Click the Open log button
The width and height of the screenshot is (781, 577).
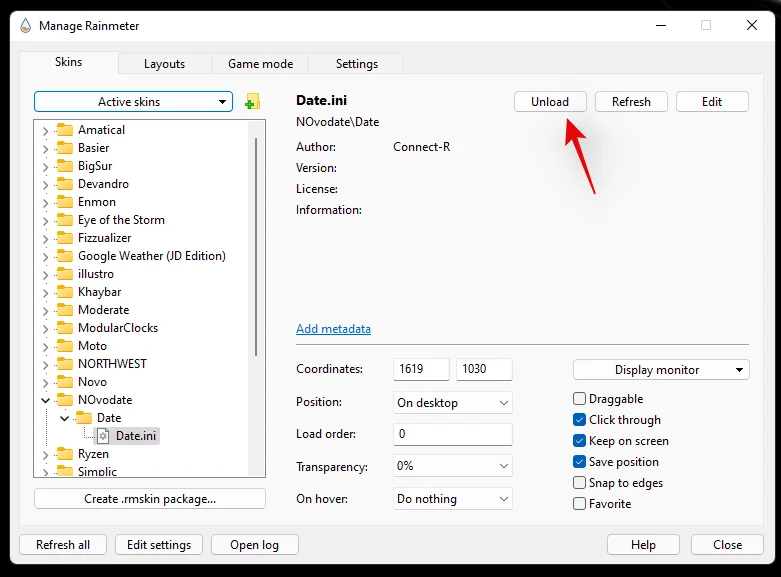(255, 545)
